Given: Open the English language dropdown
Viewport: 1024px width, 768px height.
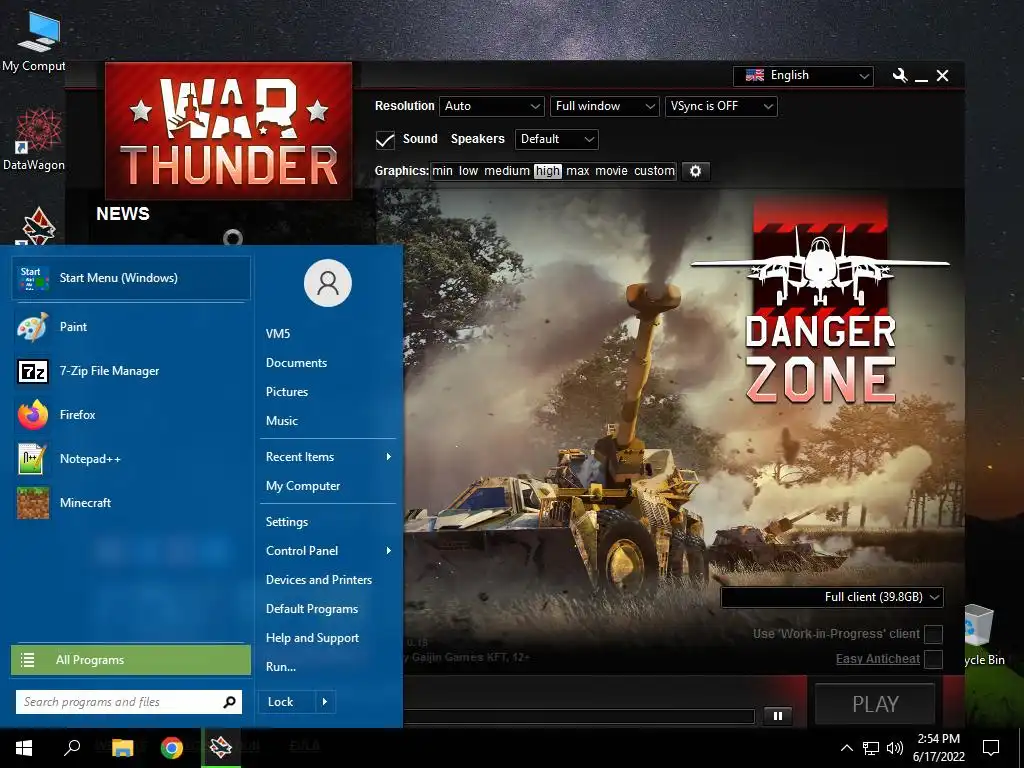Looking at the screenshot, I should tap(803, 76).
